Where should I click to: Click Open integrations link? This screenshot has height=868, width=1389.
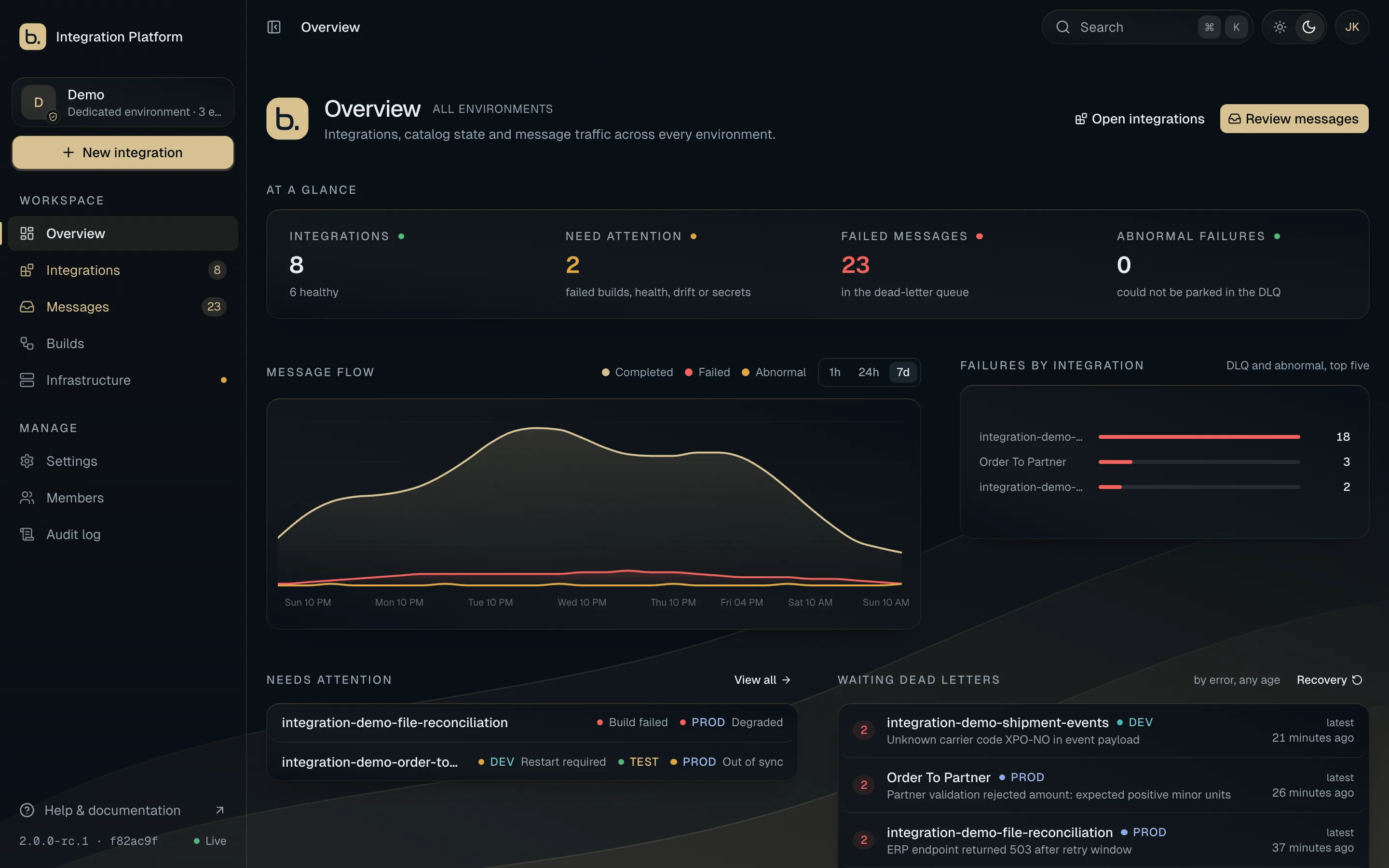1139,119
